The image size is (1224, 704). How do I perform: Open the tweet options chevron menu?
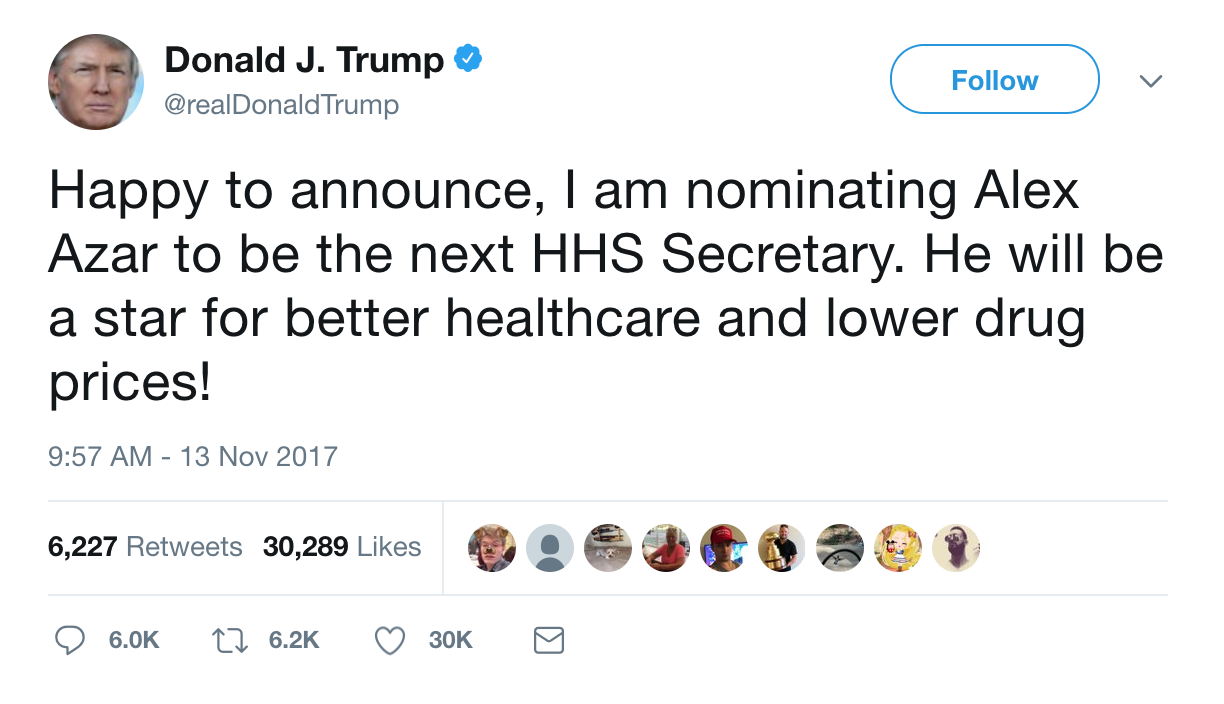tap(1151, 80)
